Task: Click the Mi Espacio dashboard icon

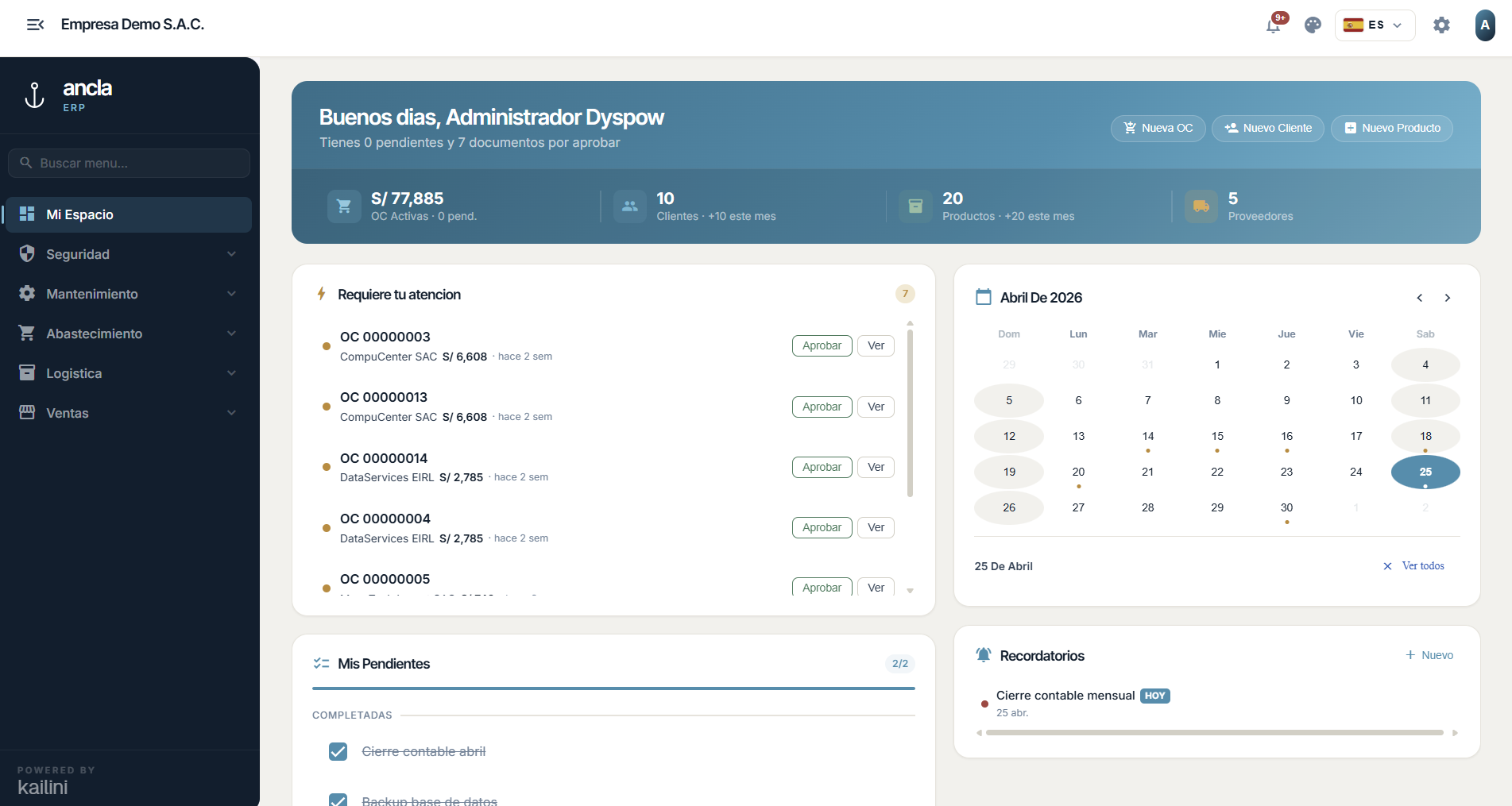Action: 27,214
